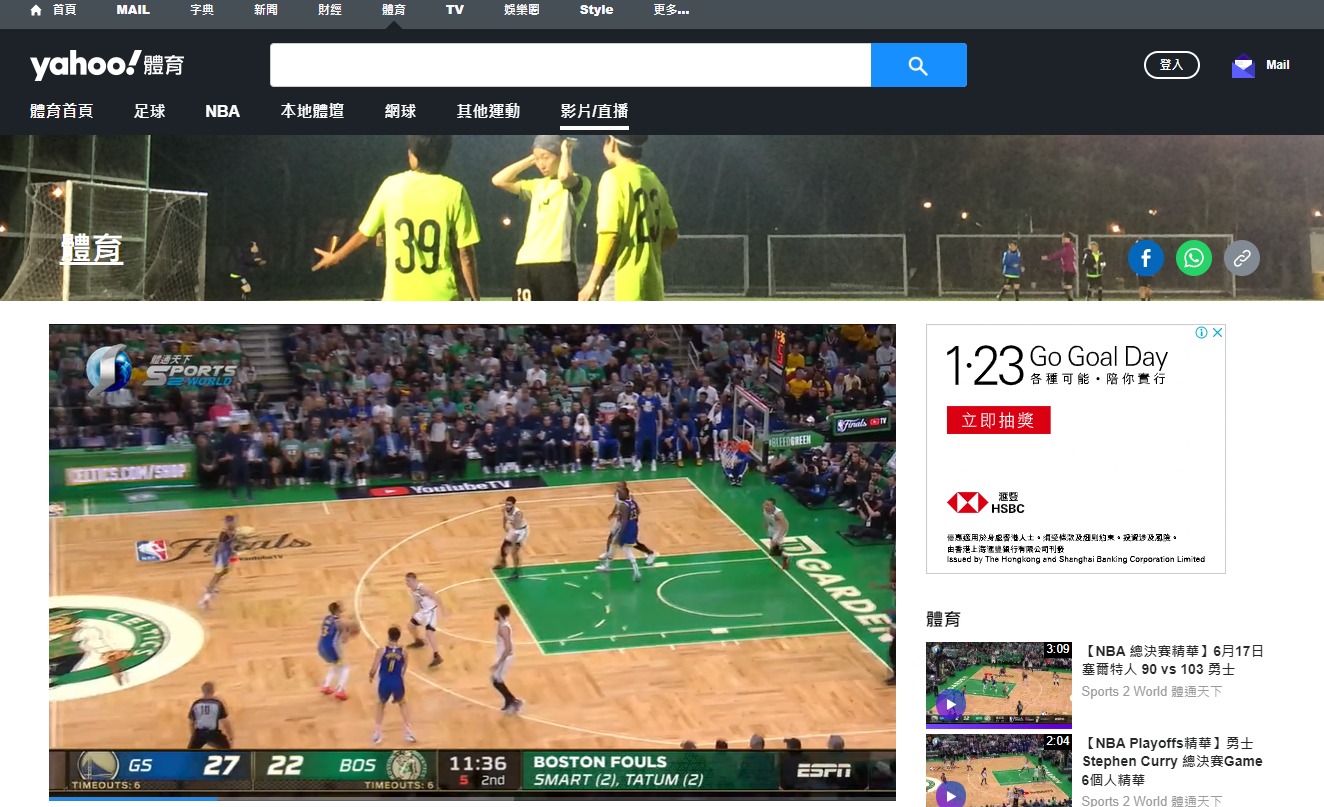This screenshot has height=807, width=1324.
Task: Switch to the 足球 tab
Action: click(x=150, y=111)
